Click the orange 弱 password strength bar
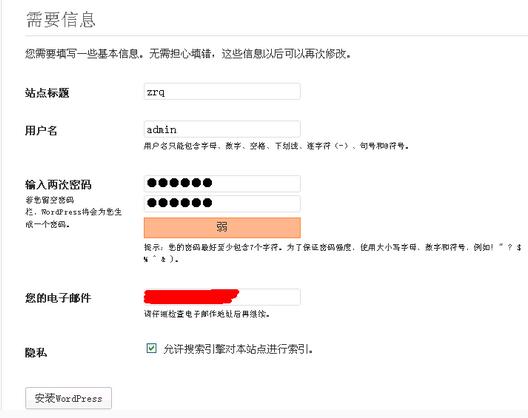The width and height of the screenshot is (528, 418). point(222,227)
